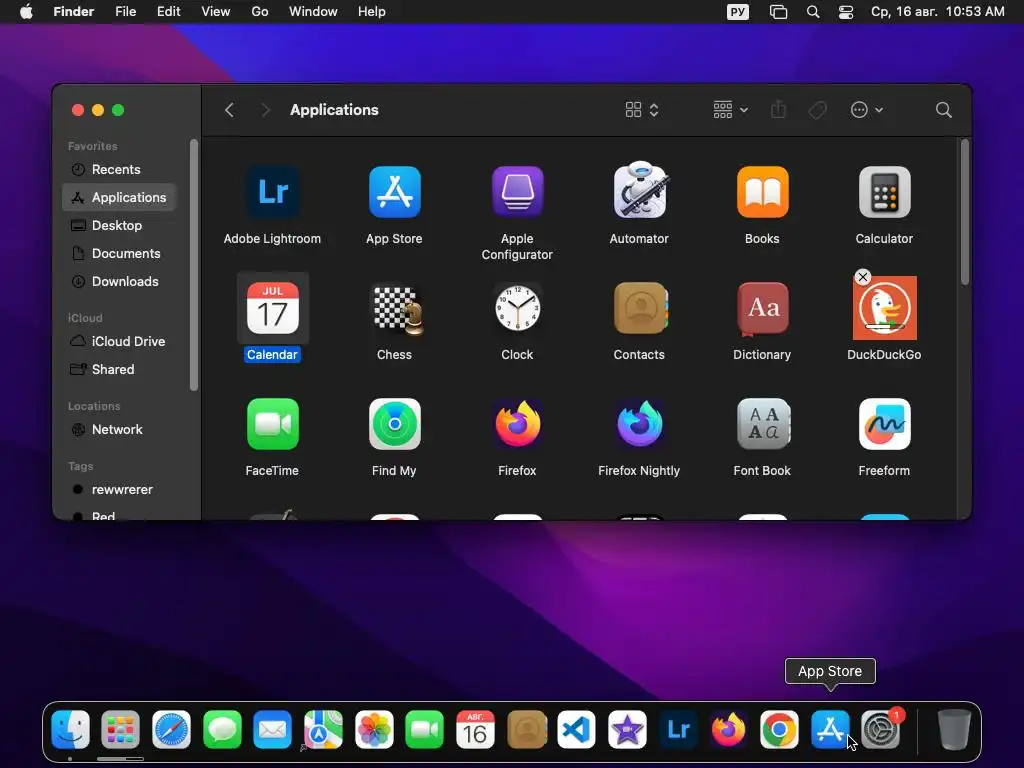Open Mail from the Dock
Viewport: 1024px width, 768px height.
click(272, 729)
